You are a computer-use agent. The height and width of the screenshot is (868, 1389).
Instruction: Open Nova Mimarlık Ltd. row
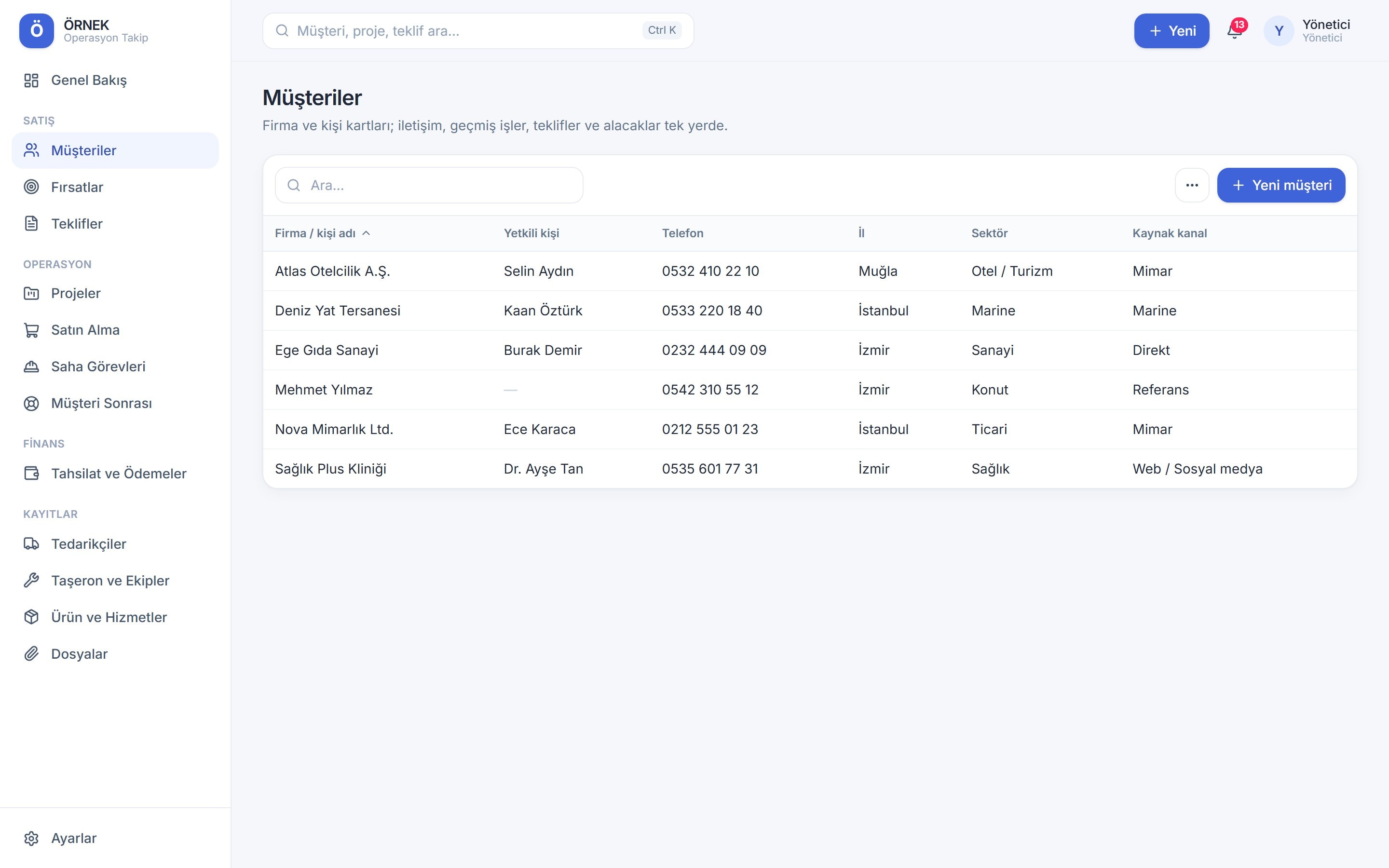click(x=810, y=429)
